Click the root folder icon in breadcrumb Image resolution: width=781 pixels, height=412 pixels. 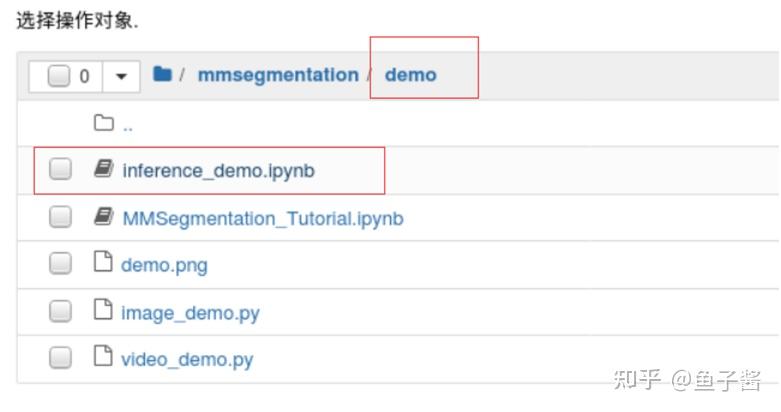[x=162, y=74]
